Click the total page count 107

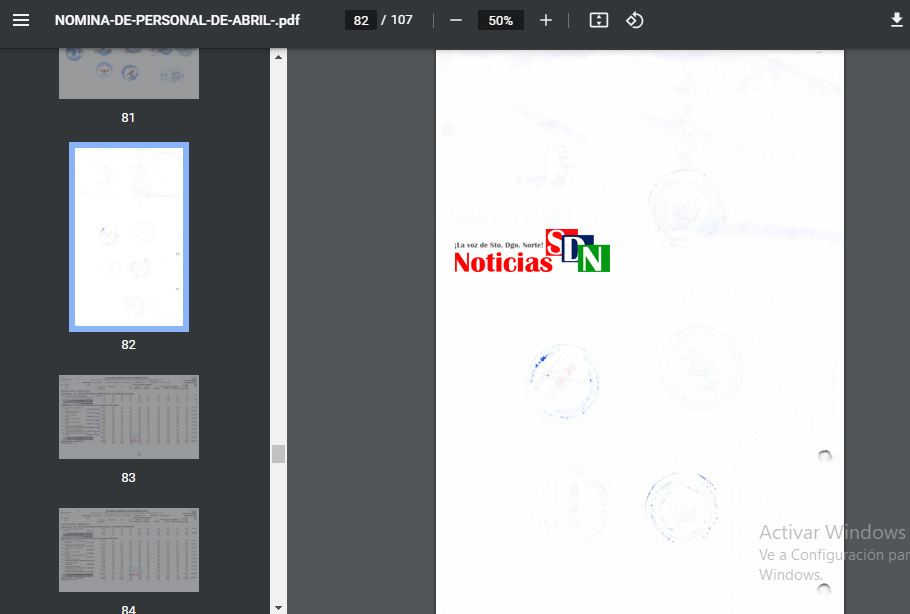pos(401,20)
